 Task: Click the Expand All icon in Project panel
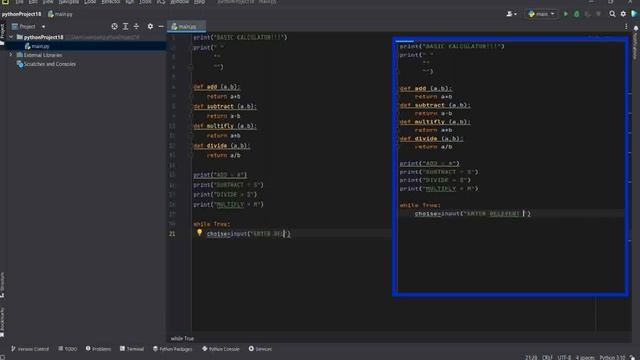point(125,27)
